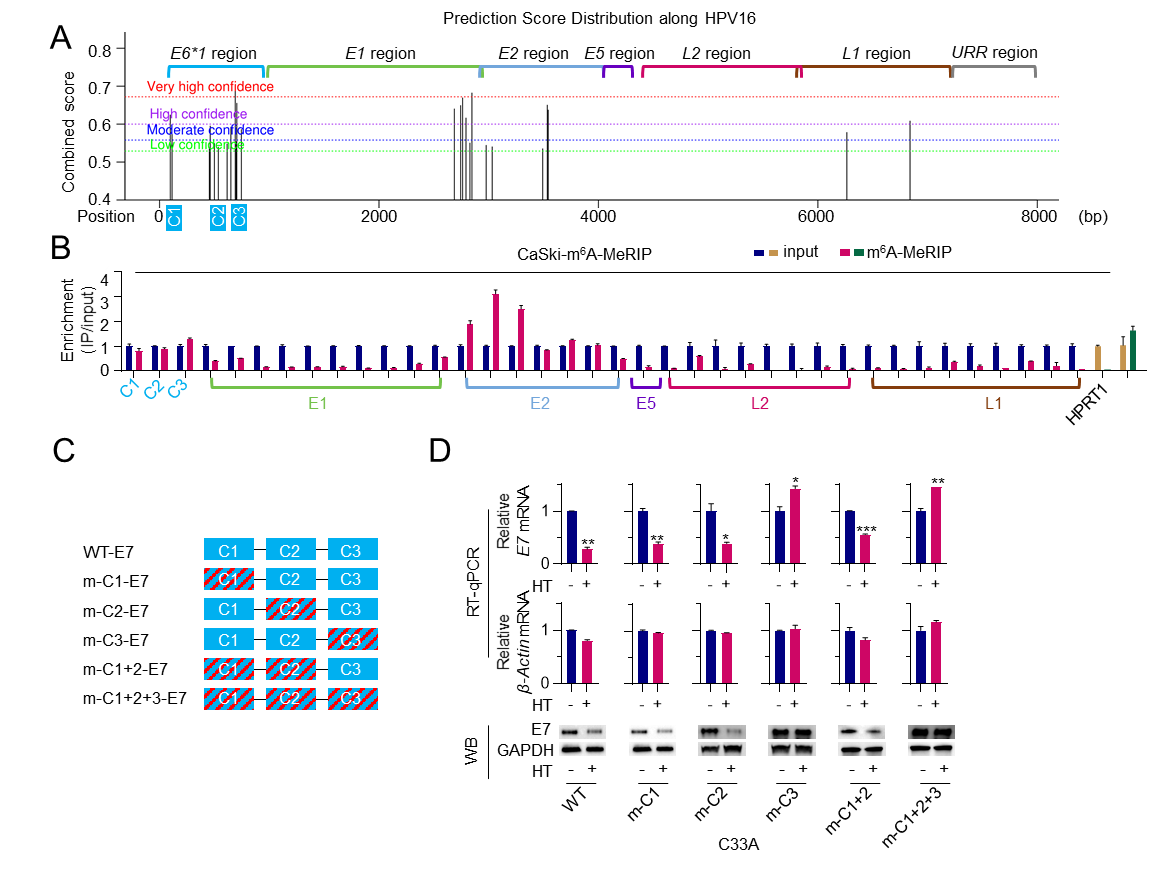The width and height of the screenshot is (1168, 869).
Task: Click the last western blot image on the right
Action: (931, 740)
